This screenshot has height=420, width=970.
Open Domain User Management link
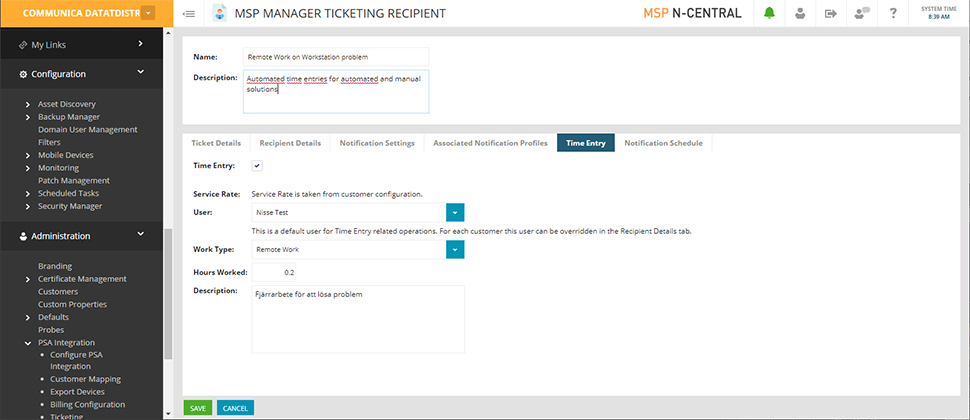88,130
